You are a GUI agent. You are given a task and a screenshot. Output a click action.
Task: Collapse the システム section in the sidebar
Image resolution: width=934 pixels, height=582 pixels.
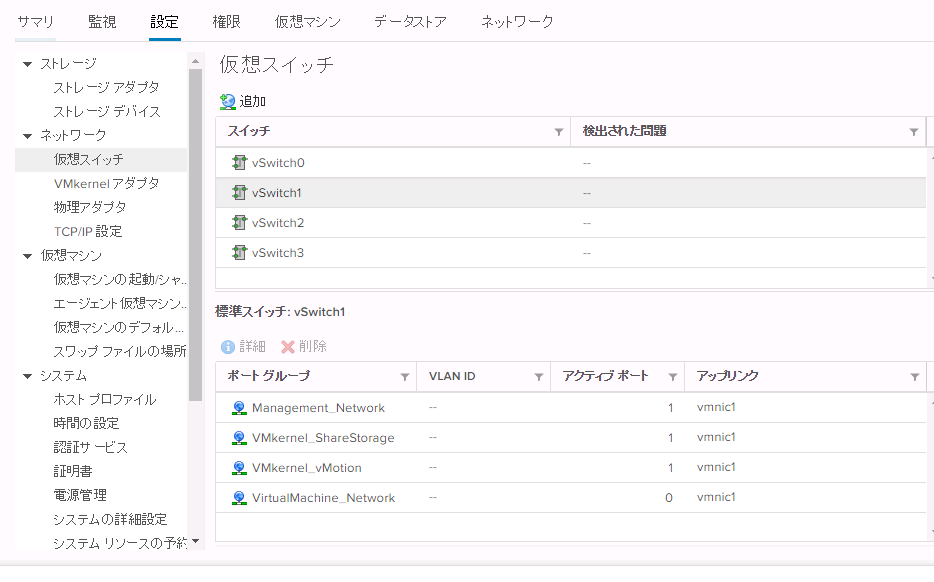26,377
